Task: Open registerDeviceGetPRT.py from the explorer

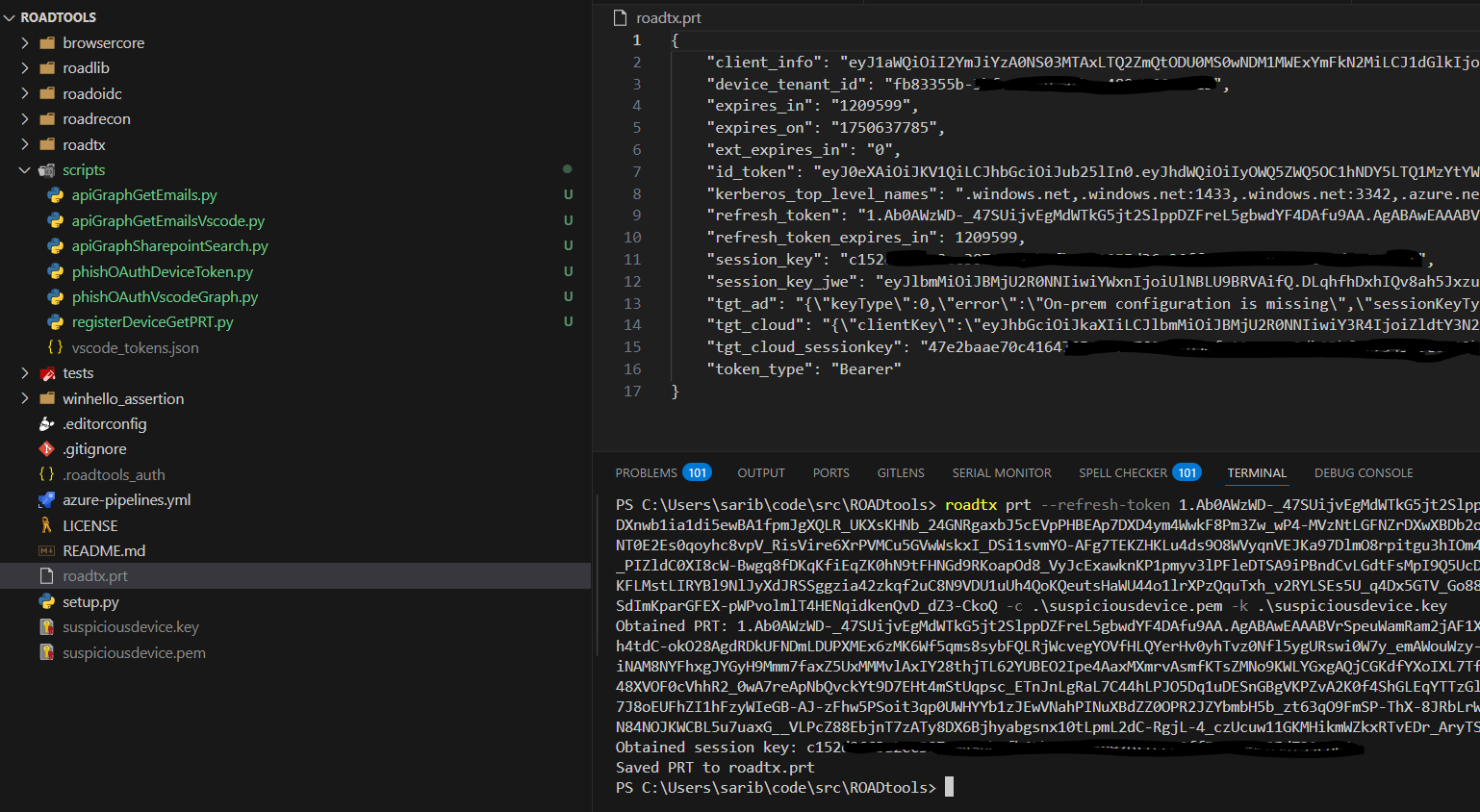Action: (152, 322)
